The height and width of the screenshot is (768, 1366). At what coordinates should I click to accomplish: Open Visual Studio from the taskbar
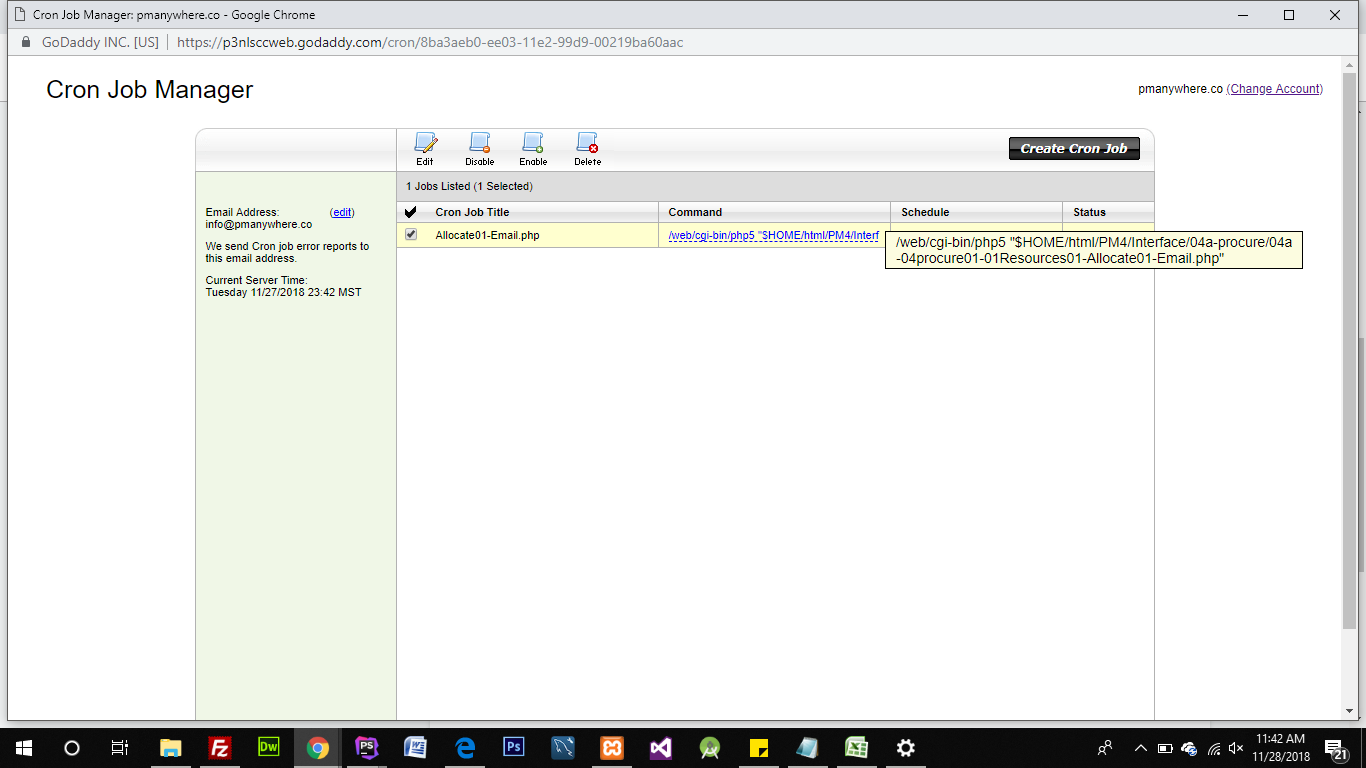pos(660,748)
